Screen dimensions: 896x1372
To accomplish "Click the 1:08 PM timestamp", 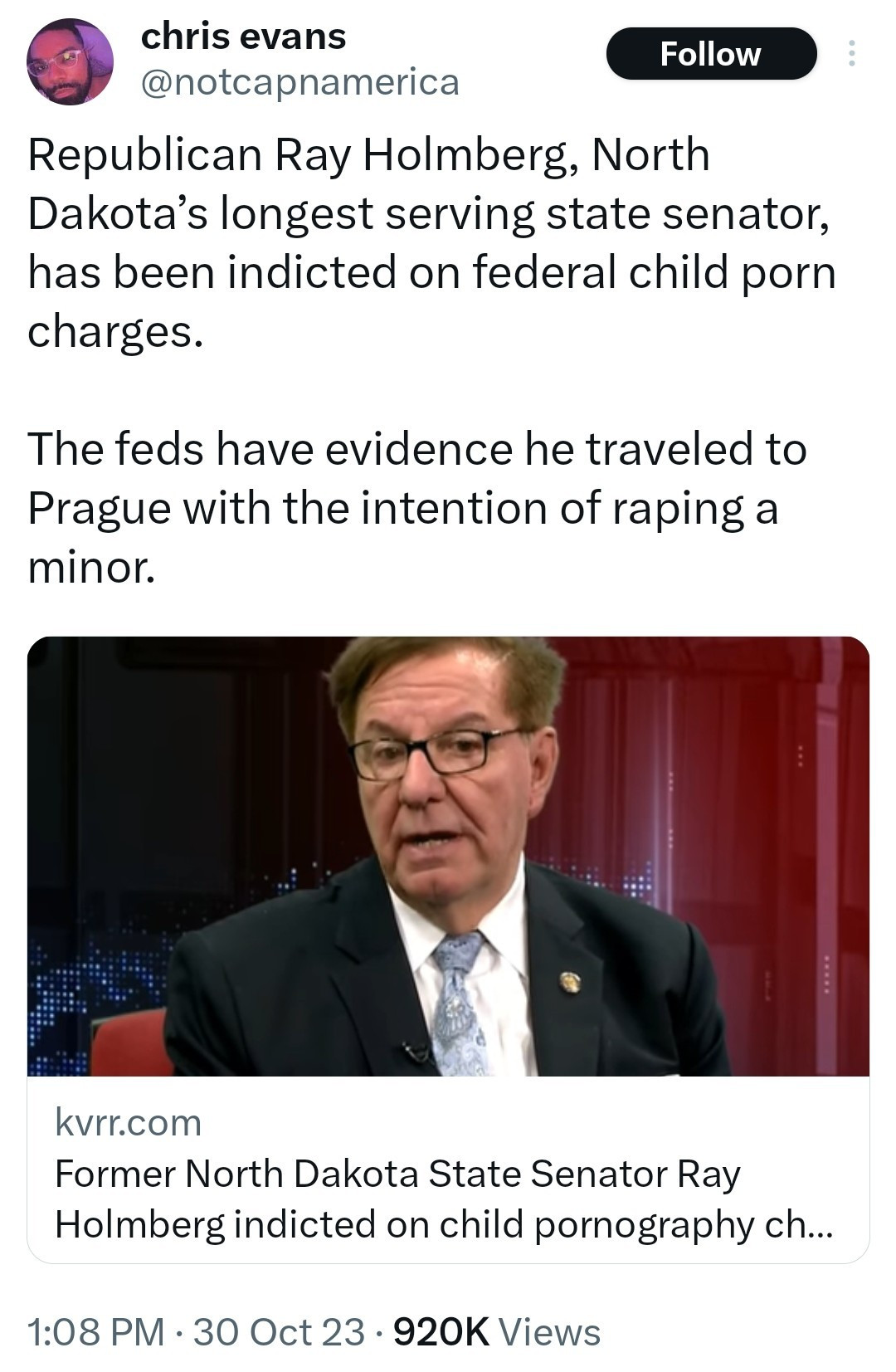I will (95, 1332).
